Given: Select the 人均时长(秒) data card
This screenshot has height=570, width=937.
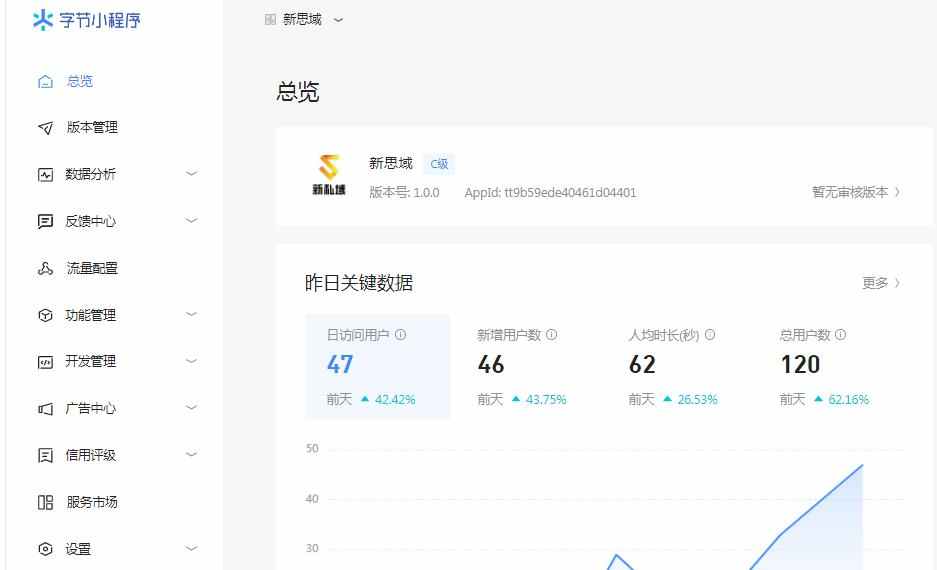Looking at the screenshot, I should click(x=680, y=366).
